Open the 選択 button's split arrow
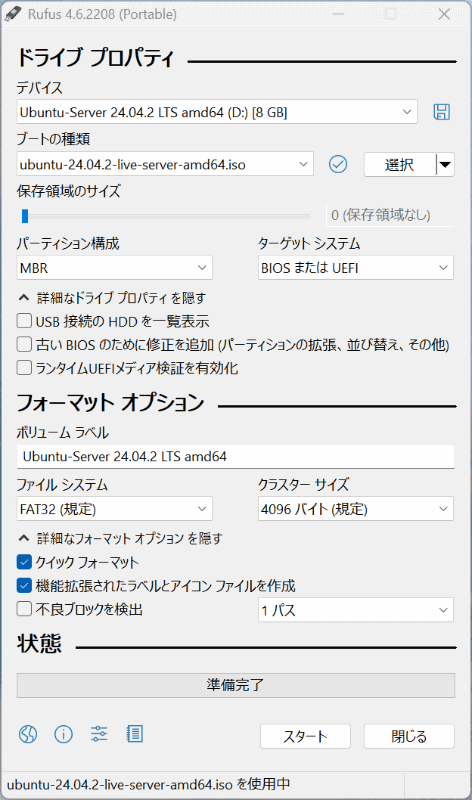The height and width of the screenshot is (800, 472). (x=445, y=165)
